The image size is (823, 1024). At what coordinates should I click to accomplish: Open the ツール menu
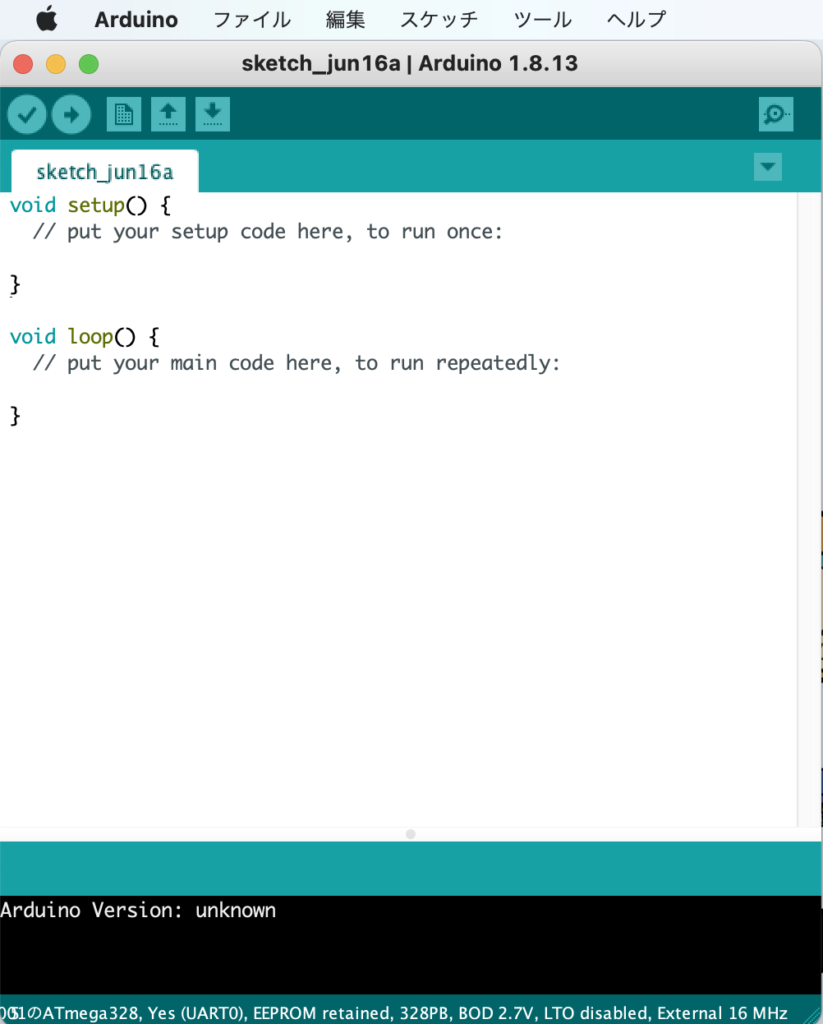(542, 20)
